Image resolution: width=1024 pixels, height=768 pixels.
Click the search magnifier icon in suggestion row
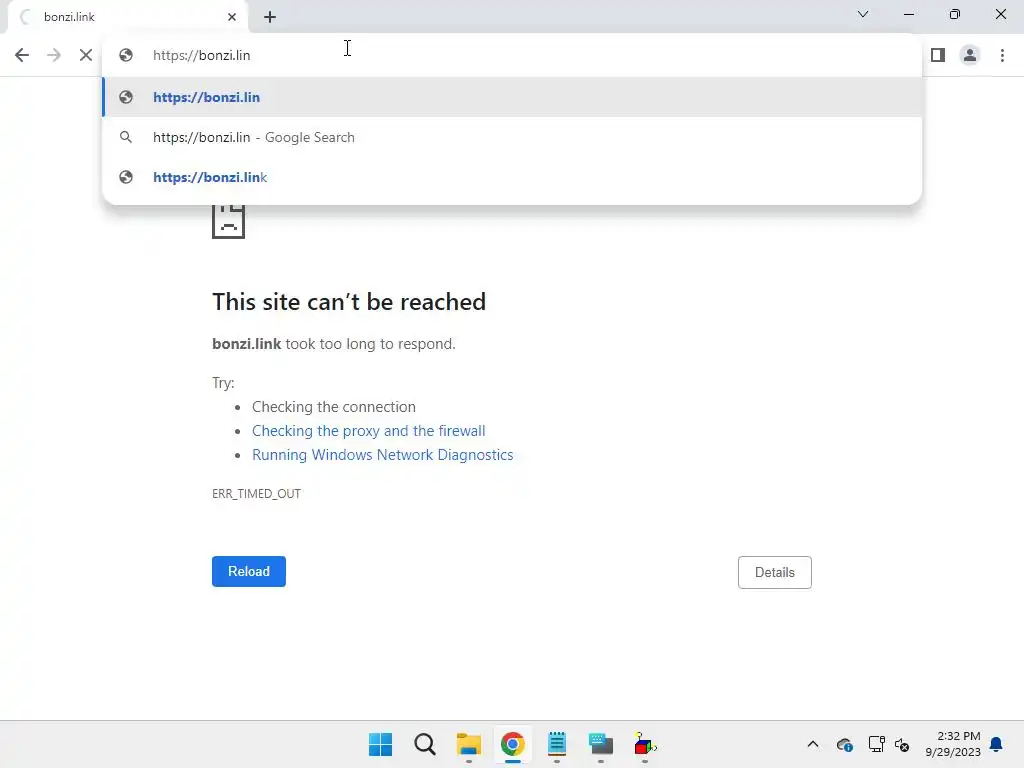pyautogui.click(x=126, y=137)
